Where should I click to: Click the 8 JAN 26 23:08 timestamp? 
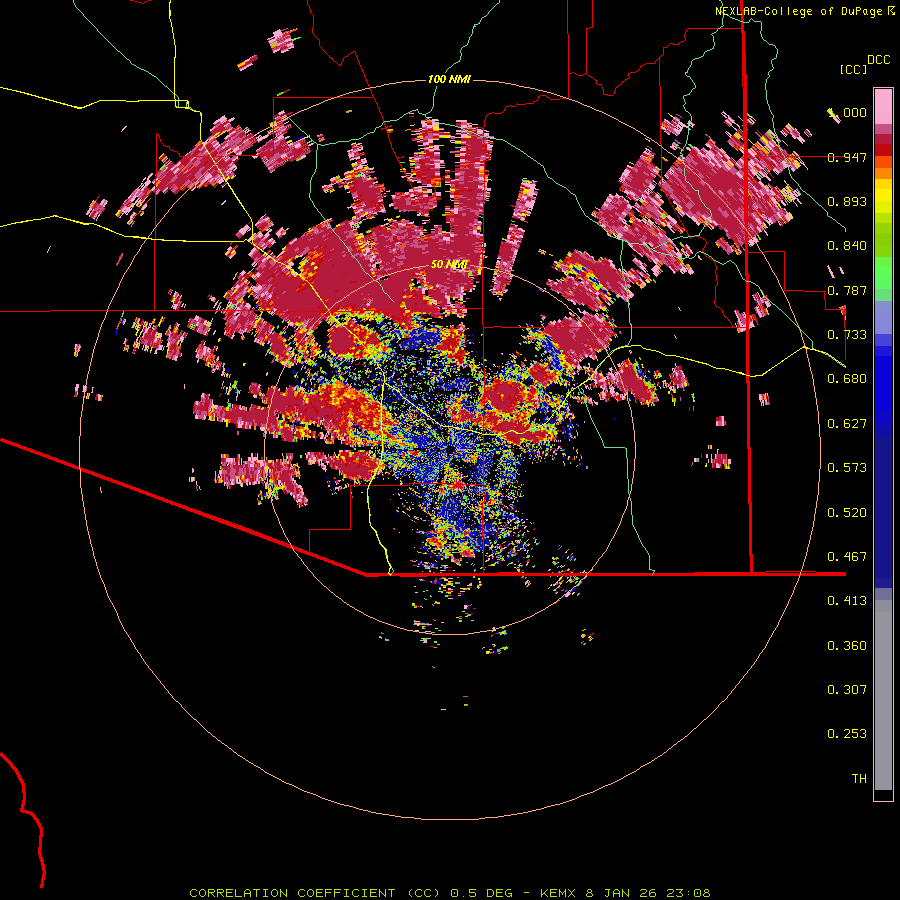tap(648, 893)
